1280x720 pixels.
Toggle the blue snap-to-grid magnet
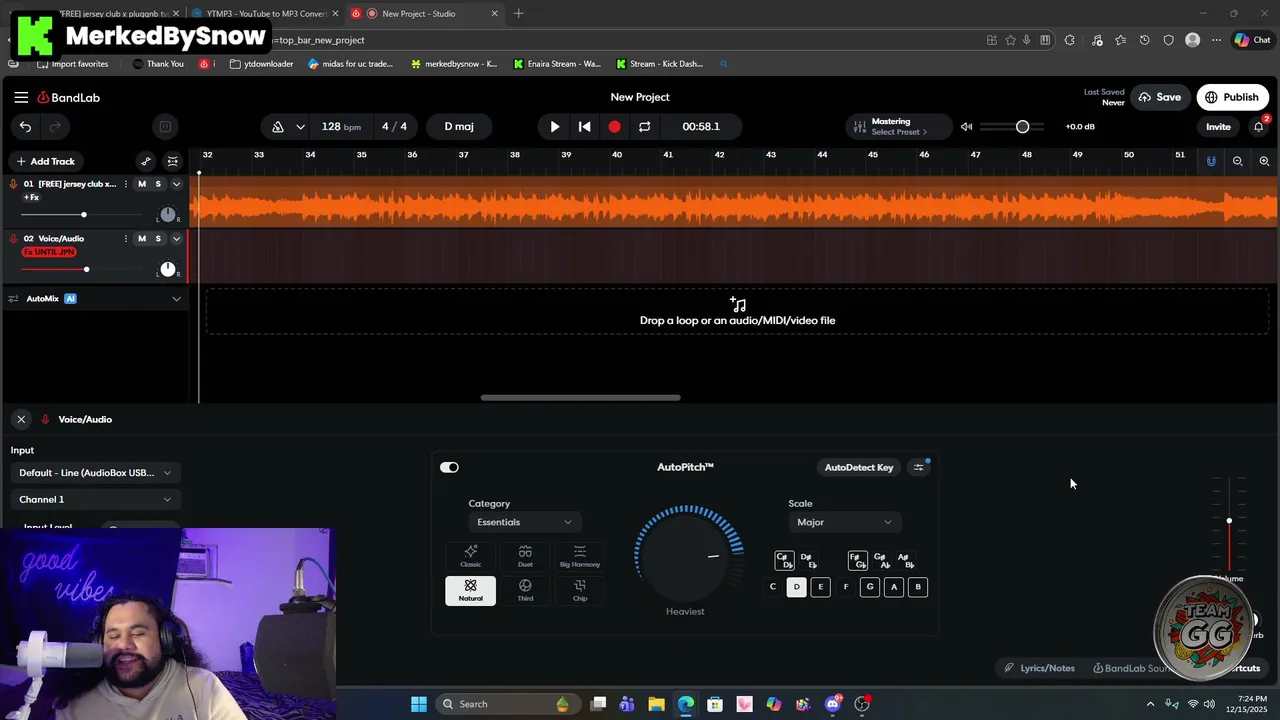[1211, 161]
